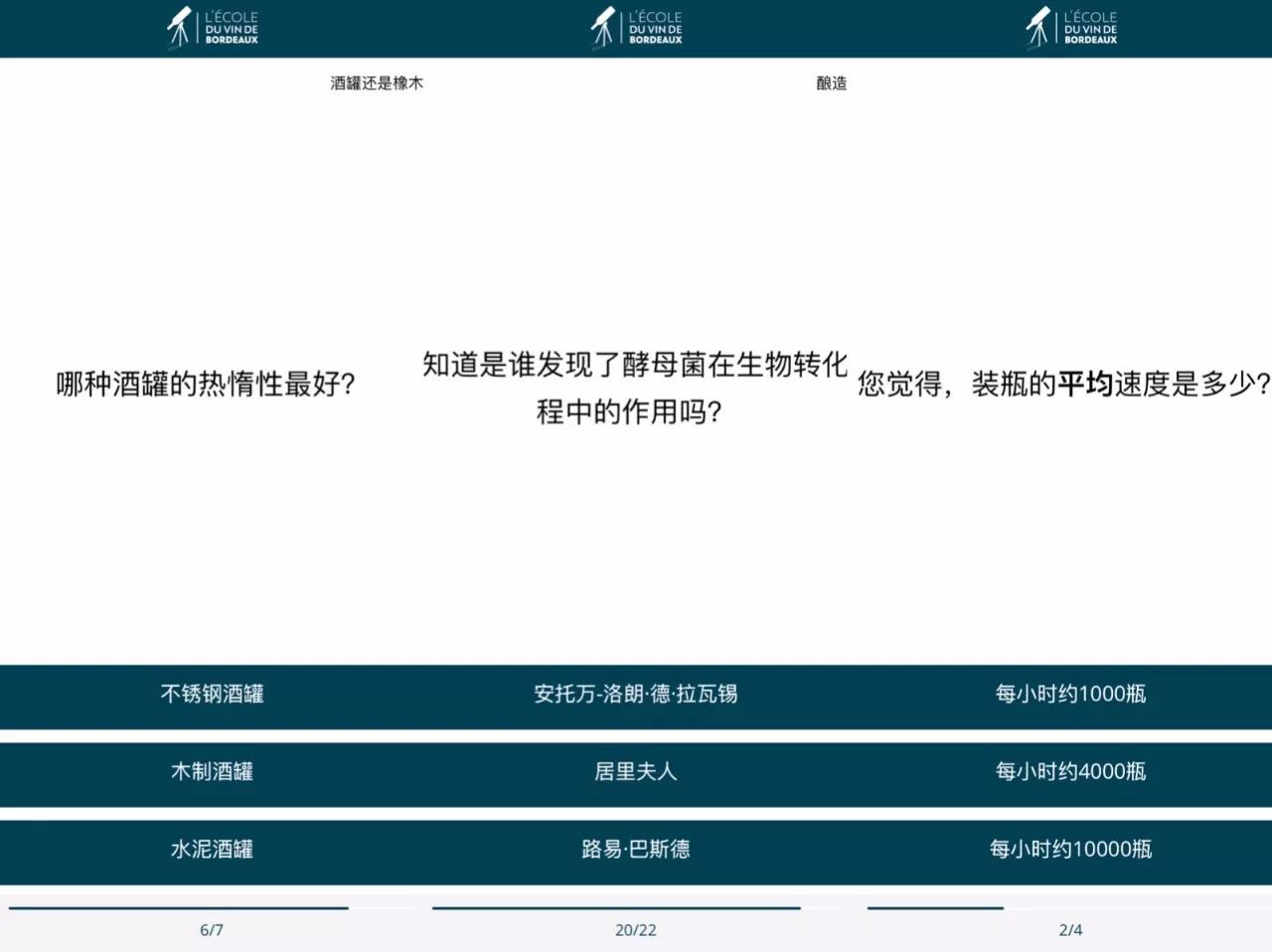1272x952 pixels.
Task: Click the progress bar above the 2/4 counter
Action: [x=1069, y=907]
